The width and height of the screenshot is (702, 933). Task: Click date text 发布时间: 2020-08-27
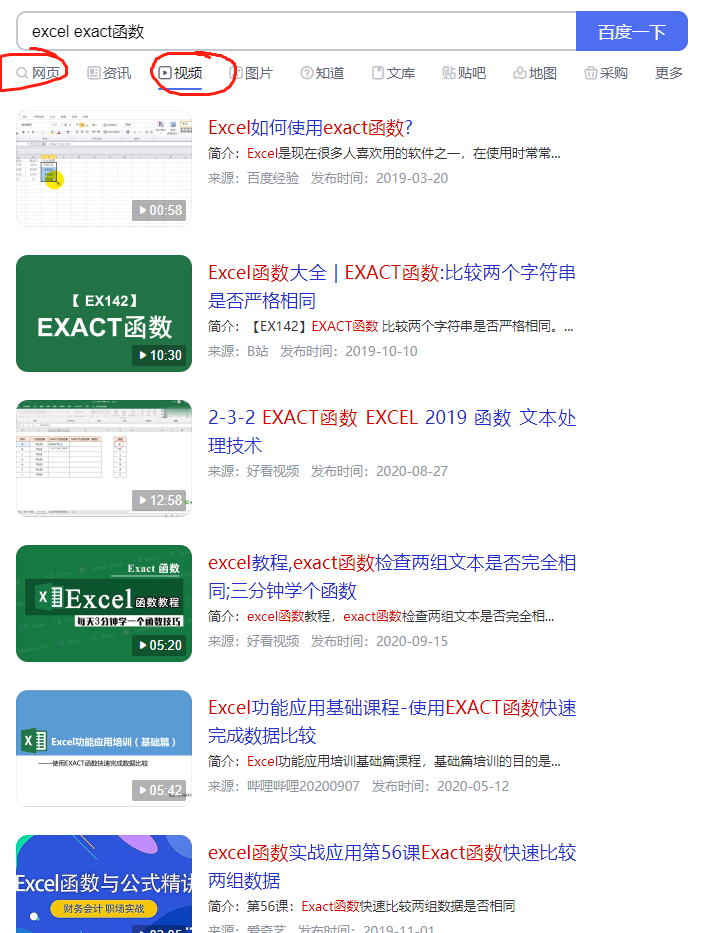click(x=379, y=471)
